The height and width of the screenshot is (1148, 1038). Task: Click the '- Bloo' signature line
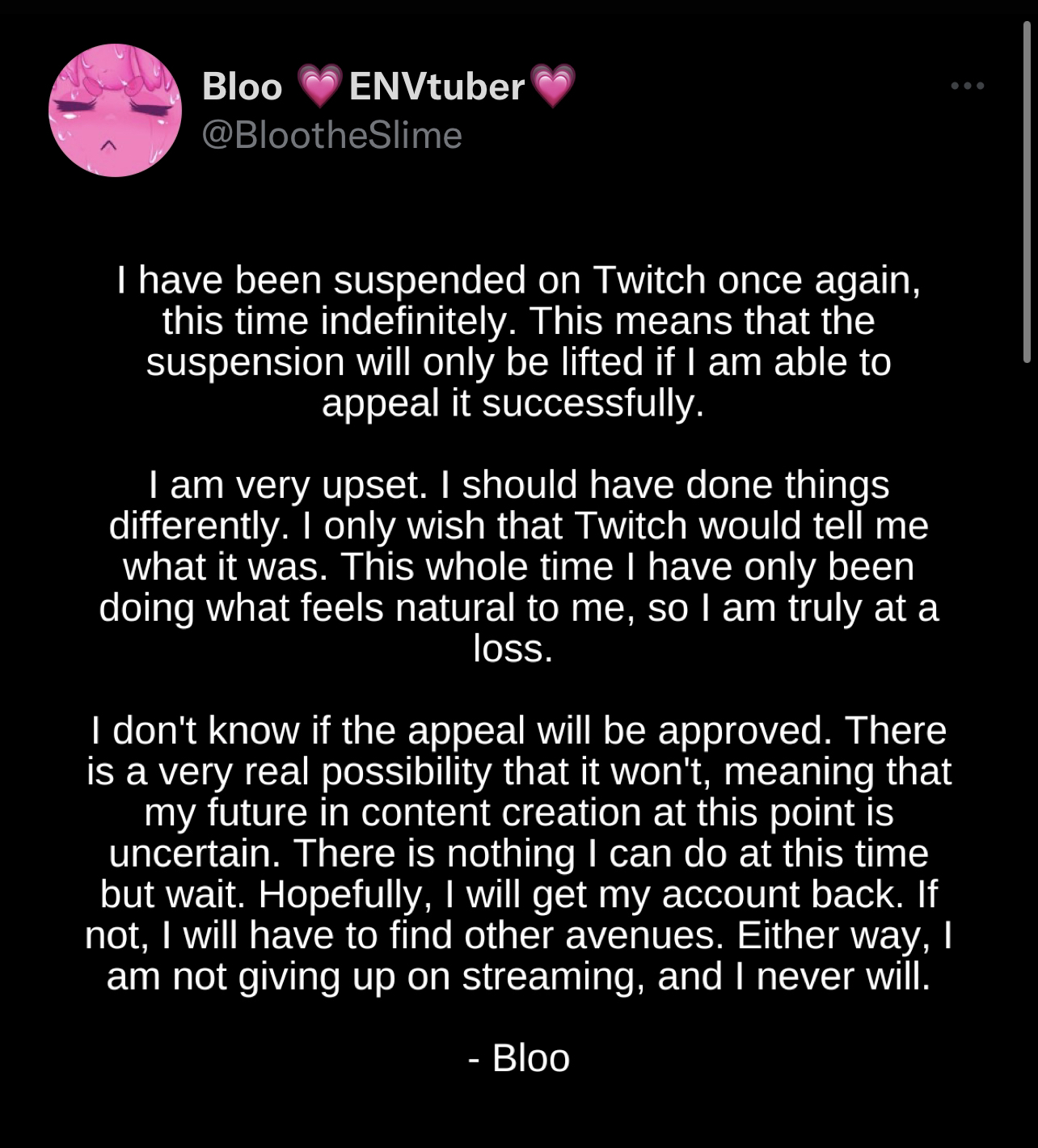(x=519, y=1057)
